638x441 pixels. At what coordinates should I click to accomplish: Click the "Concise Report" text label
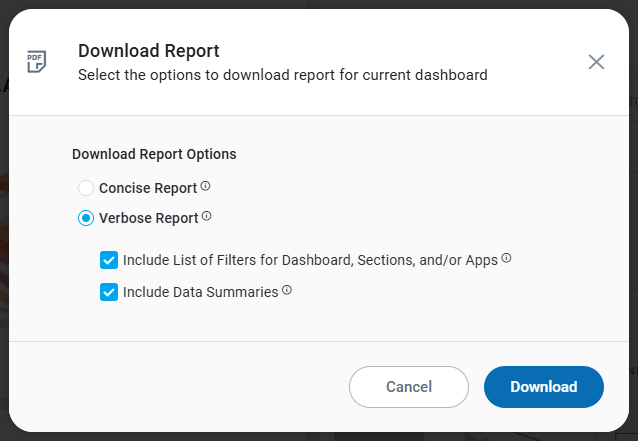click(x=148, y=188)
